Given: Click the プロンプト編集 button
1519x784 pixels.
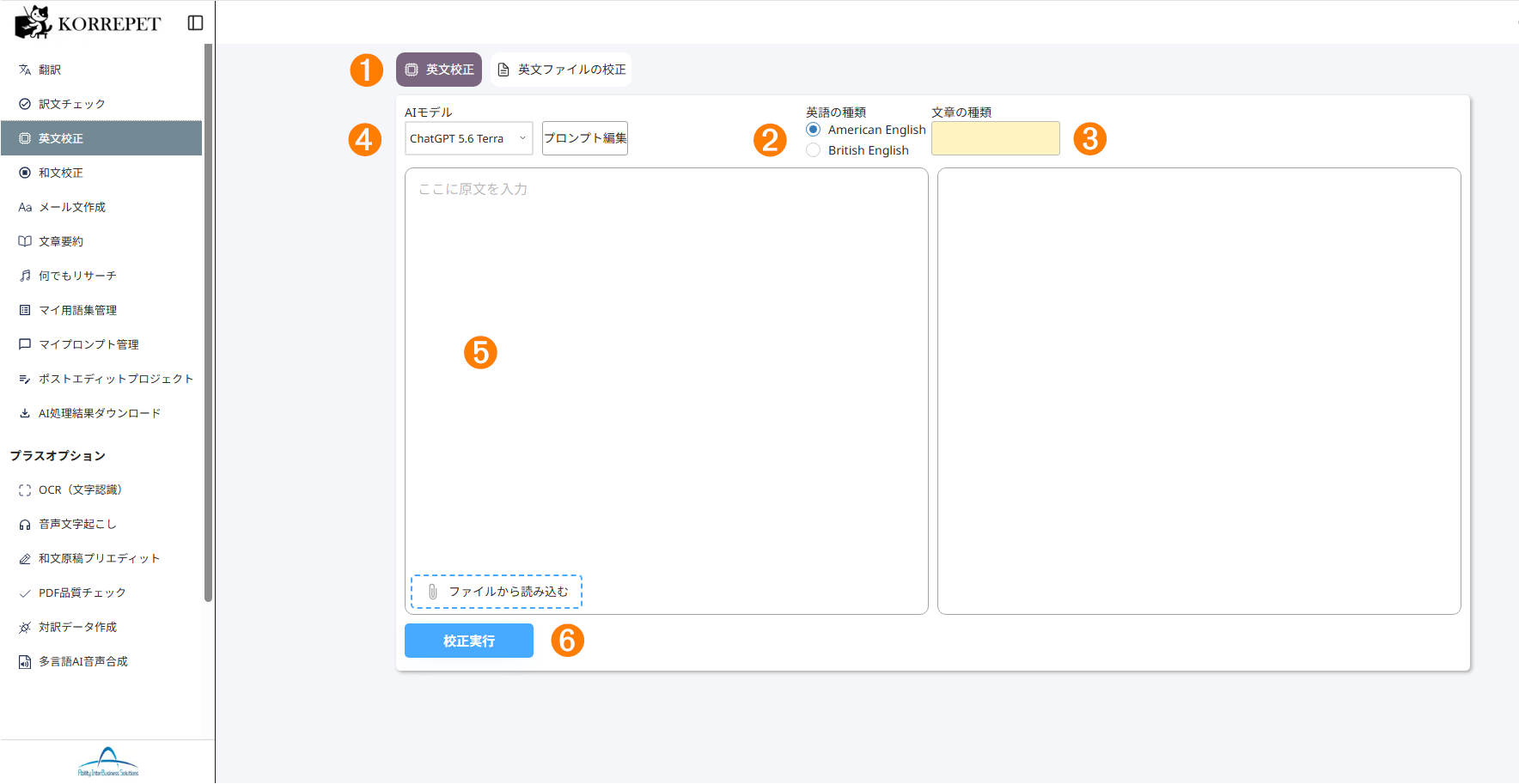Looking at the screenshot, I should point(585,138).
